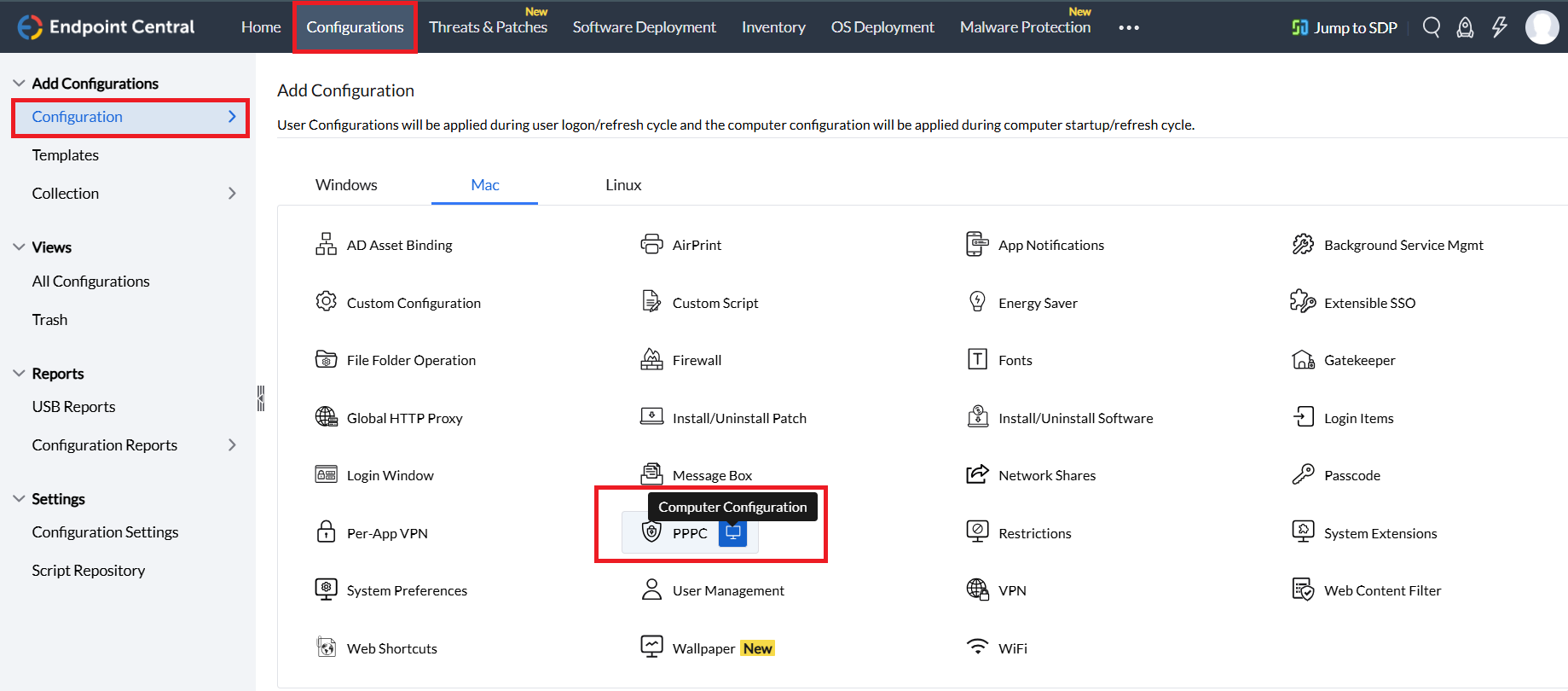Viewport: 1568px width, 691px height.
Task: Switch to the Windows tab
Action: pos(346,185)
